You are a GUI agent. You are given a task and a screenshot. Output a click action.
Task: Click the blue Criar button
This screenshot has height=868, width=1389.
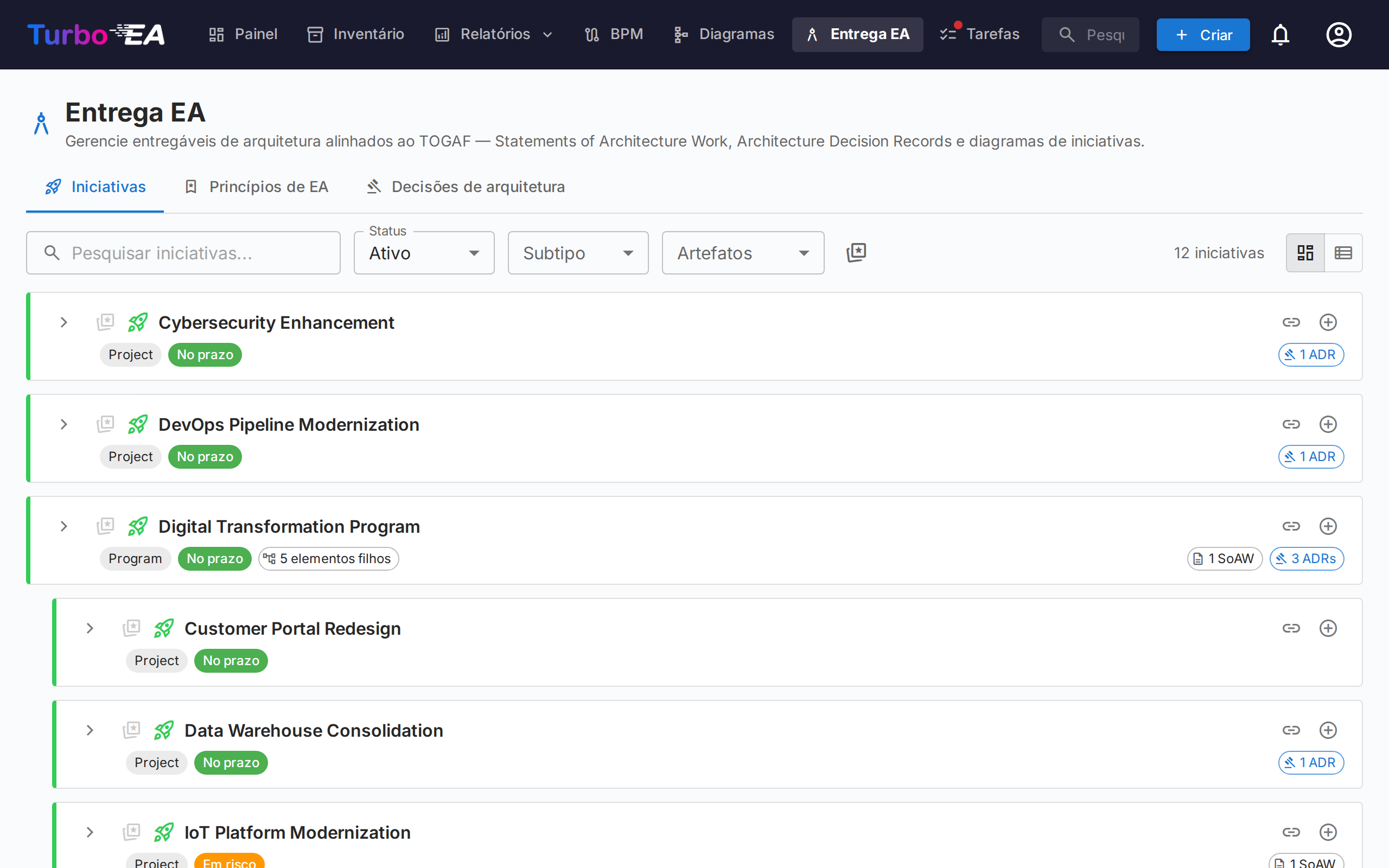tap(1202, 35)
